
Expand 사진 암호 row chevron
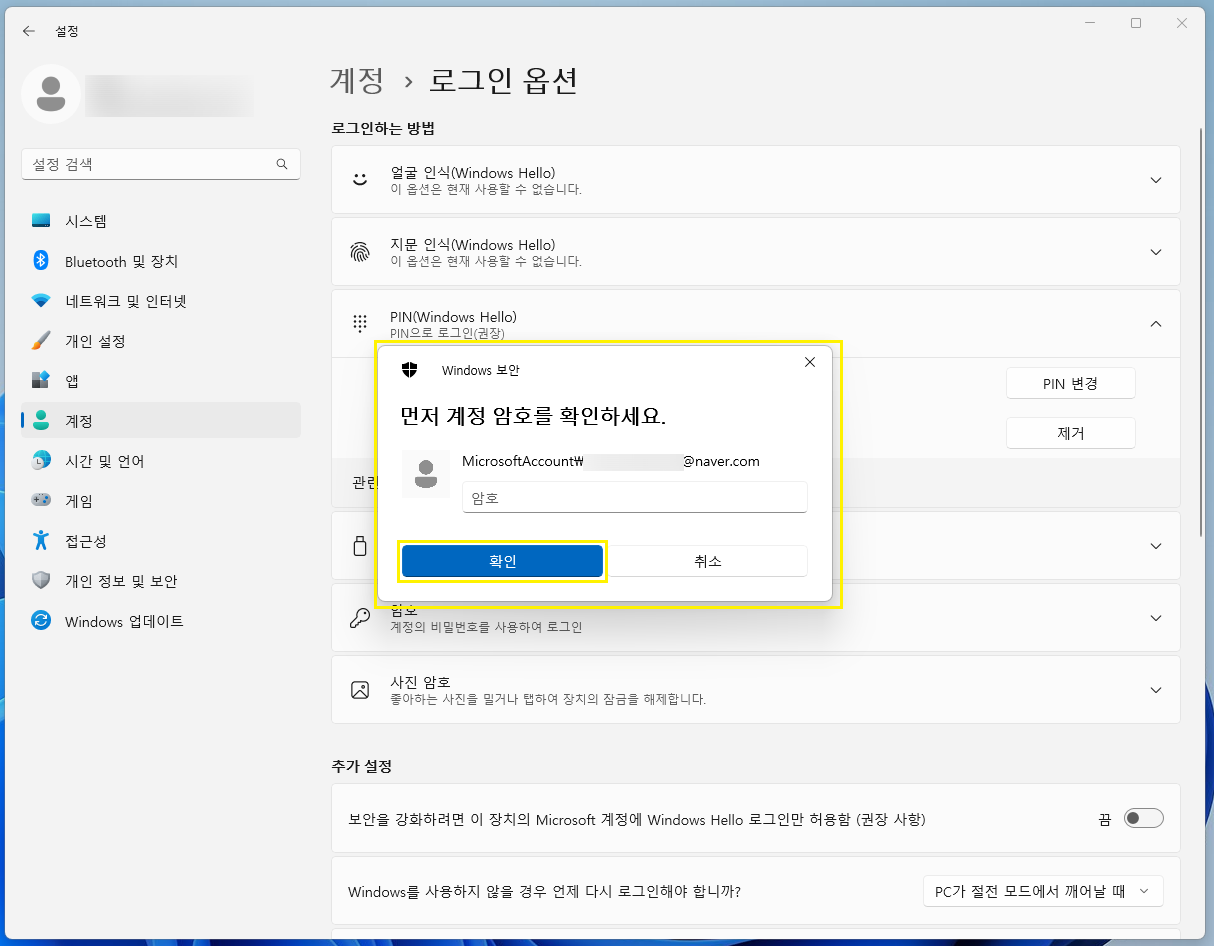[1156, 690]
